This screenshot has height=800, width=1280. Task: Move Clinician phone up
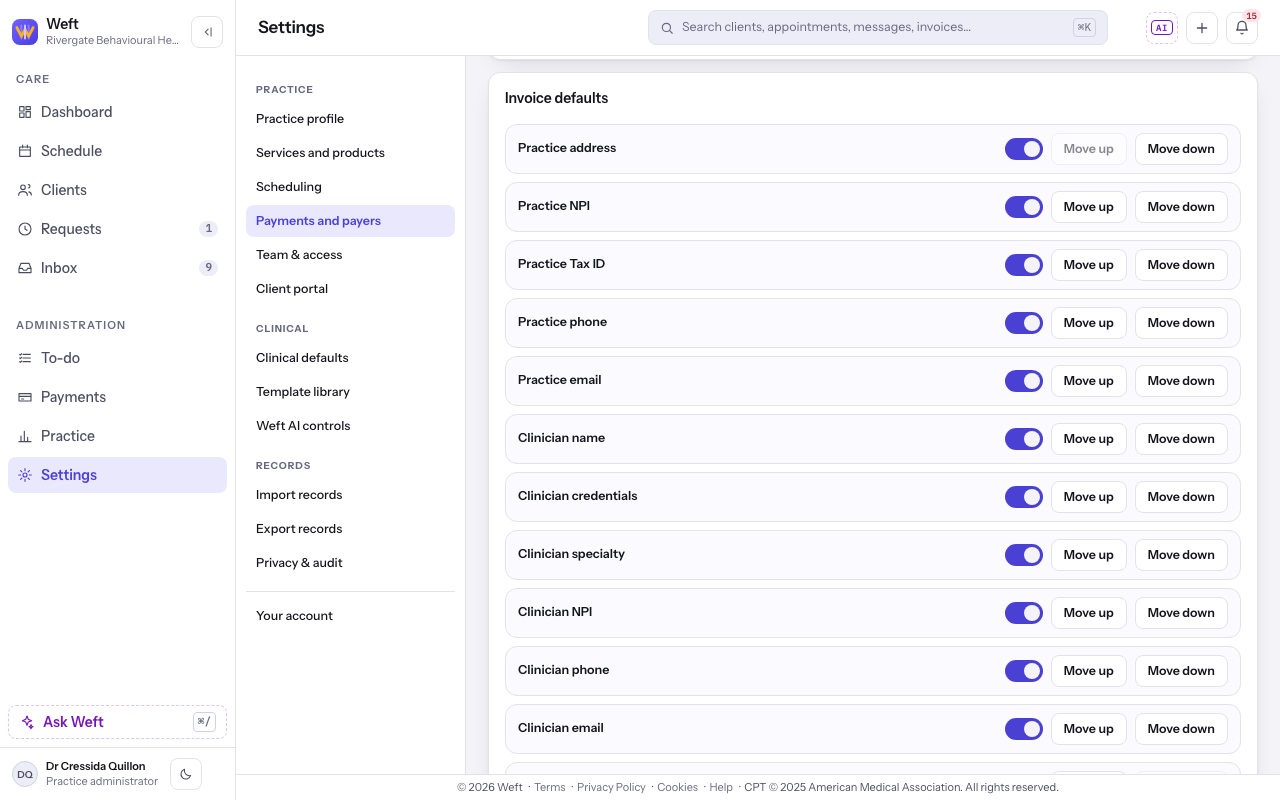point(1089,671)
